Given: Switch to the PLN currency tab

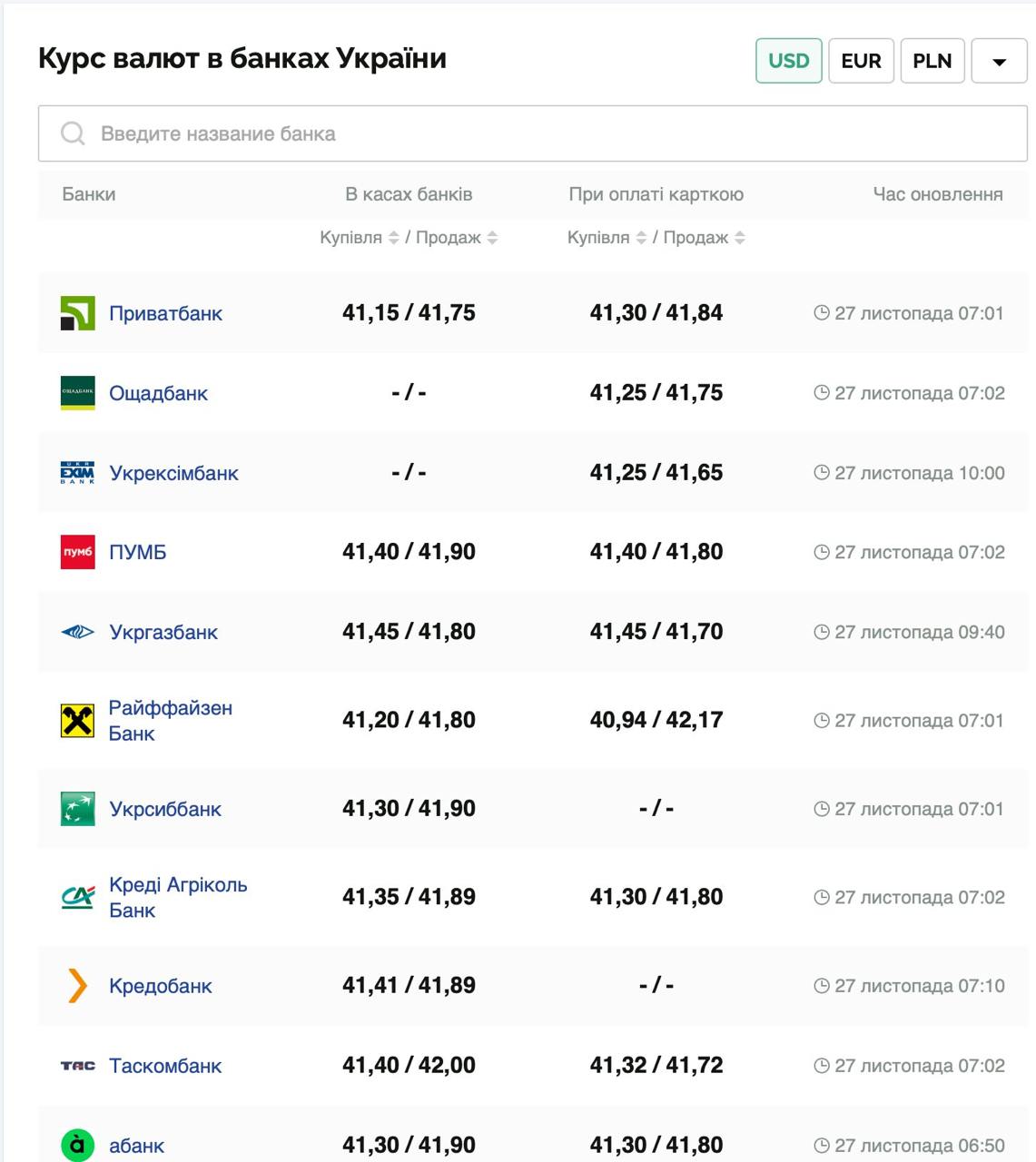Looking at the screenshot, I should [x=932, y=61].
